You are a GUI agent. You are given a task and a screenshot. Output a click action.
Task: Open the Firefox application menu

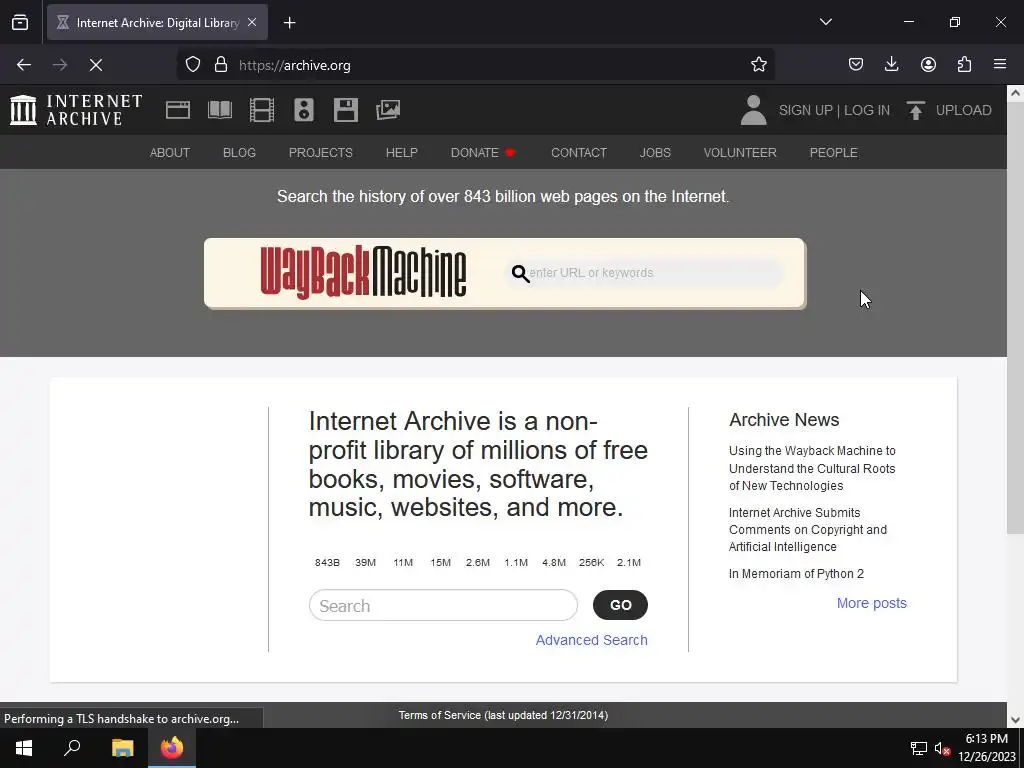pos(1000,65)
